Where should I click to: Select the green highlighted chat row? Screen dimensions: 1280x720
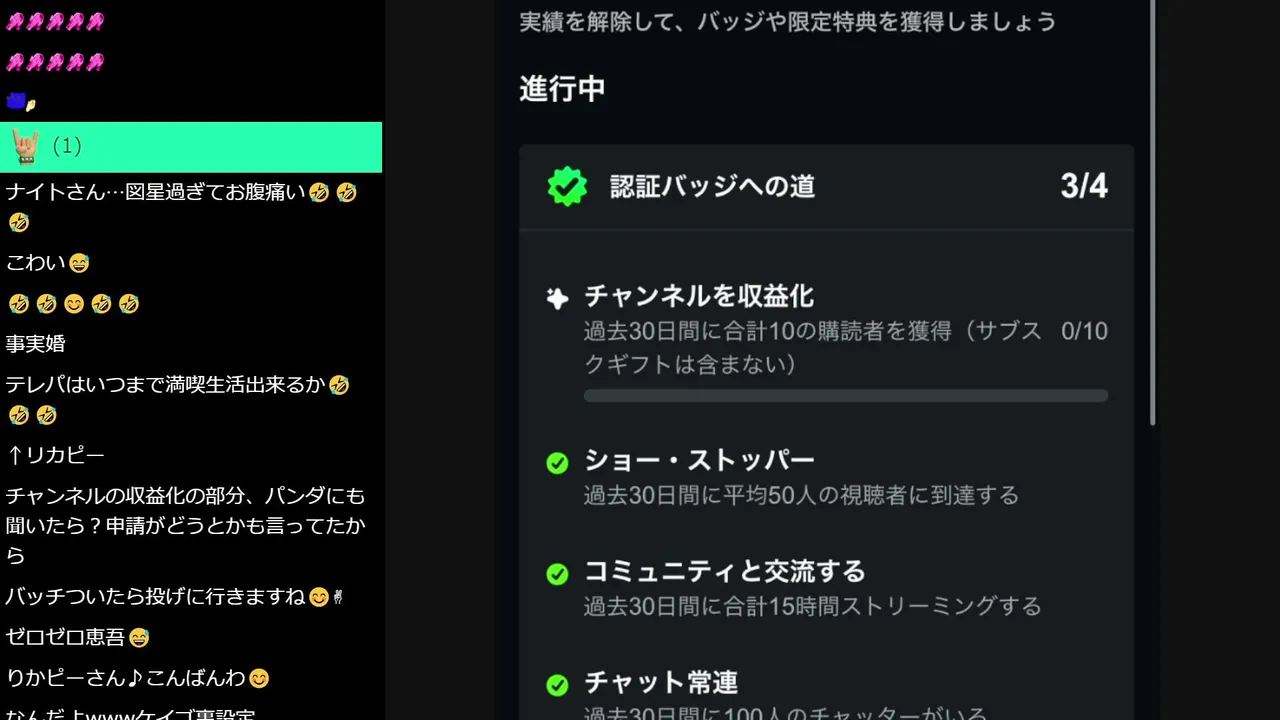coord(191,147)
